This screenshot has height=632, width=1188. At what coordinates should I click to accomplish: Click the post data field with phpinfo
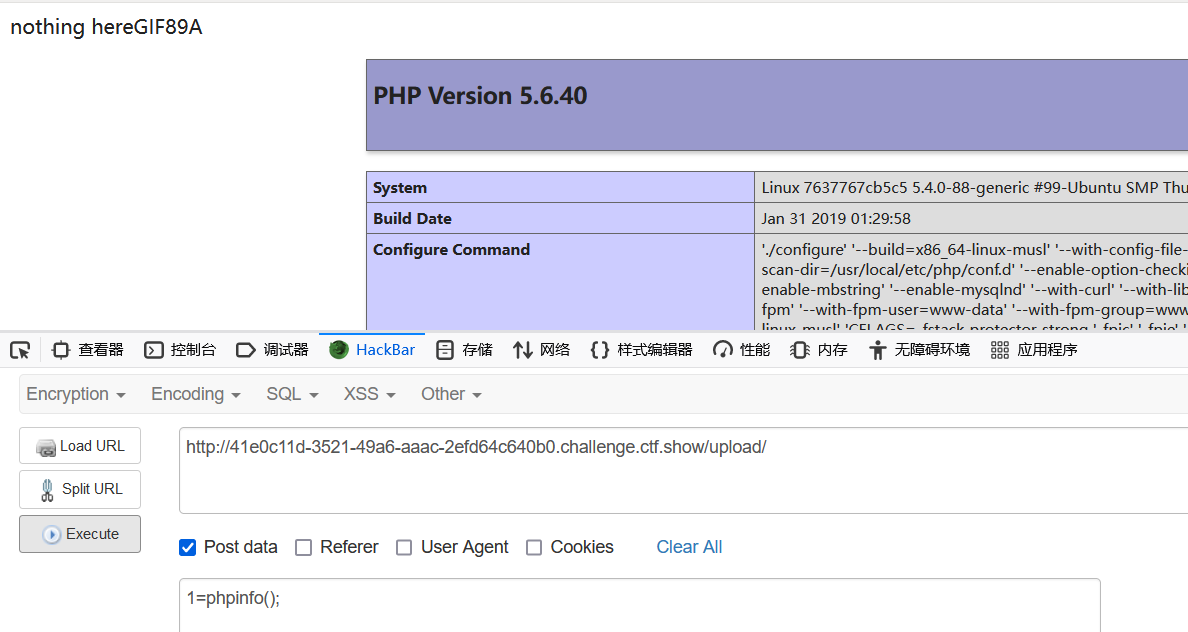click(x=639, y=605)
